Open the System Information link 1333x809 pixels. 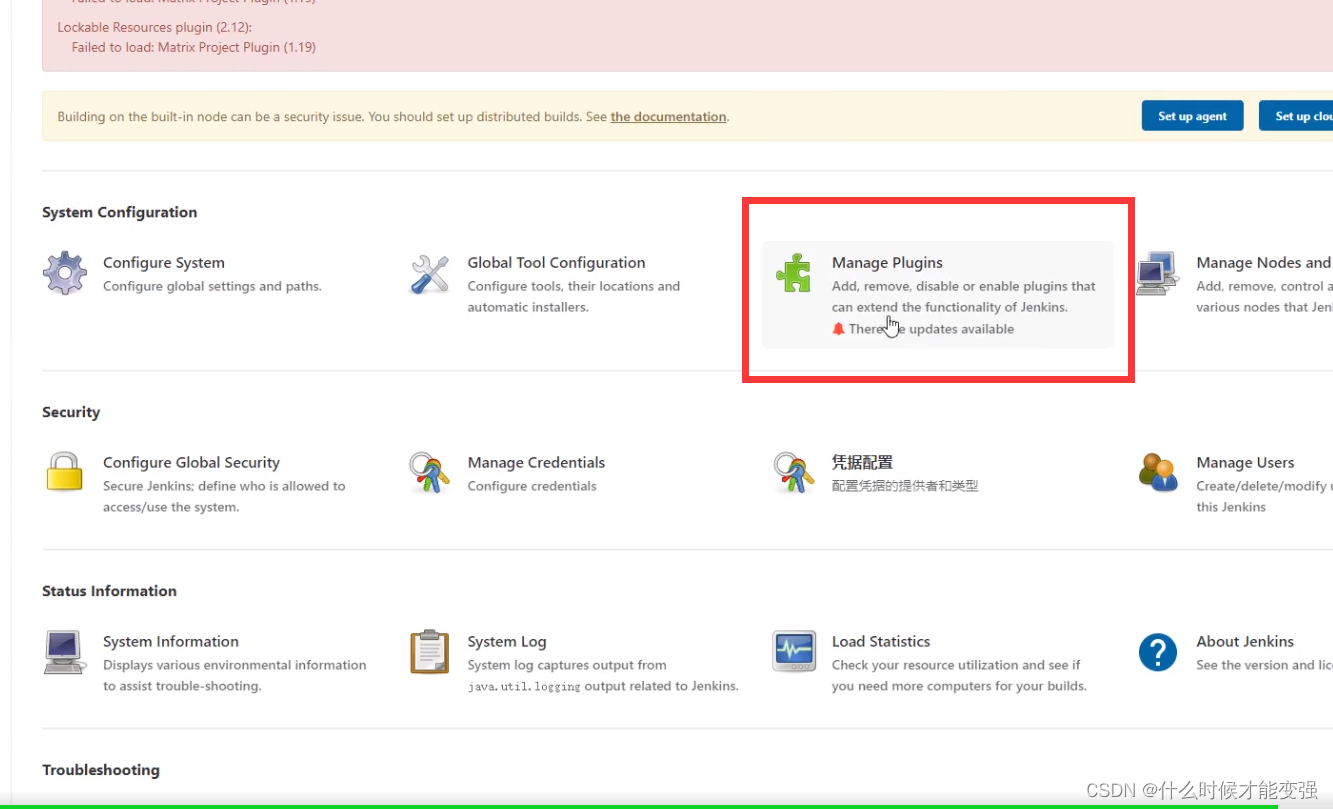(171, 642)
